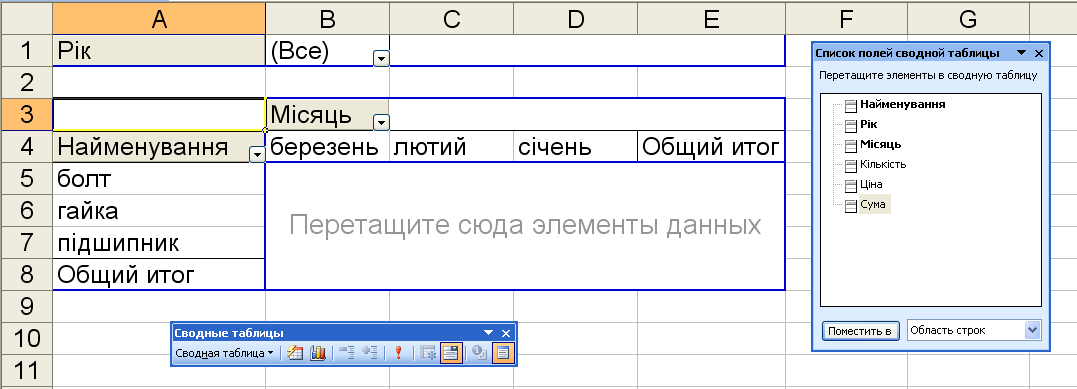
Task: Open the Рік page field dropdown
Action: click(381, 59)
